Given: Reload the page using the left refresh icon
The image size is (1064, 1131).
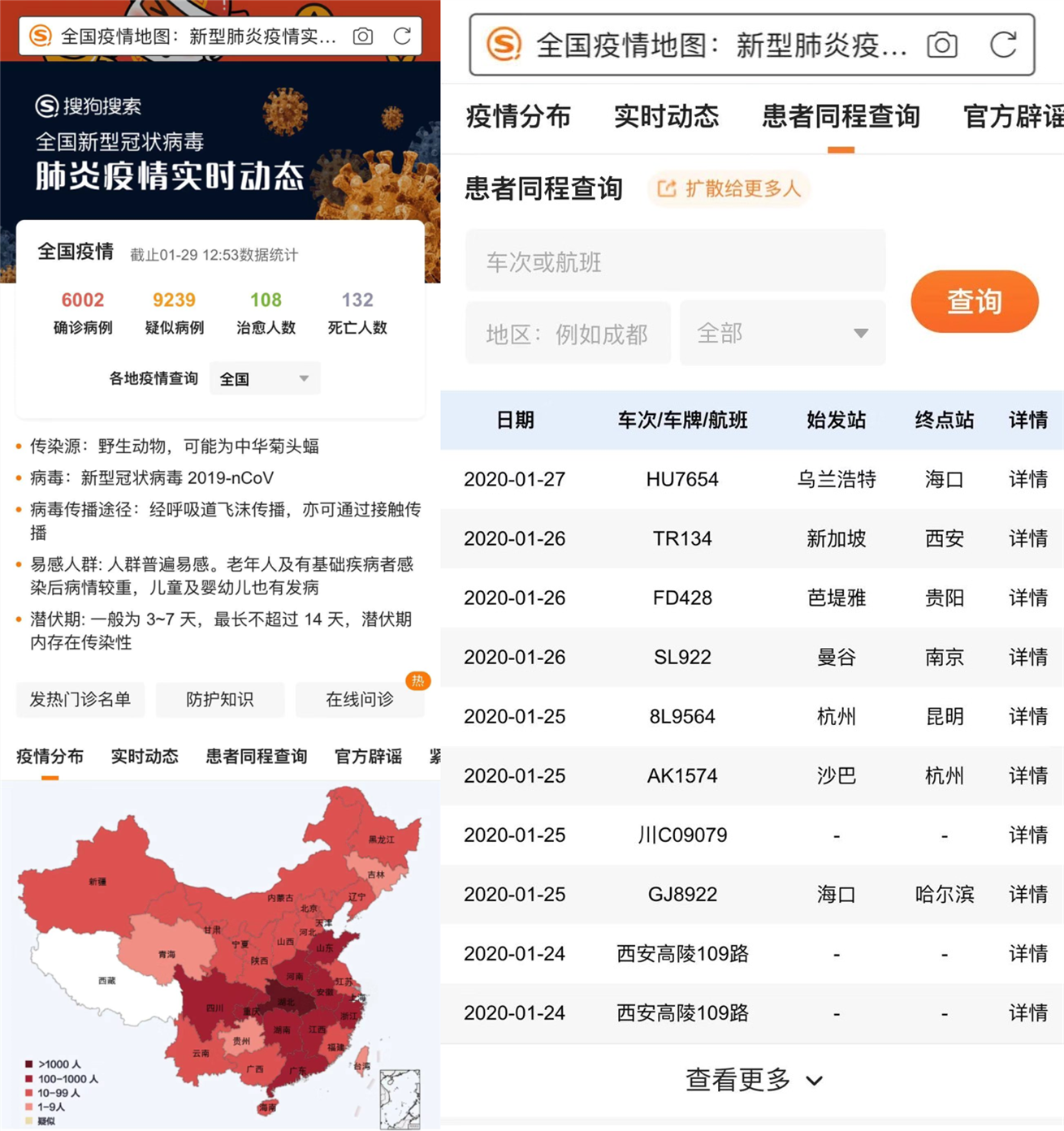Looking at the screenshot, I should (402, 37).
